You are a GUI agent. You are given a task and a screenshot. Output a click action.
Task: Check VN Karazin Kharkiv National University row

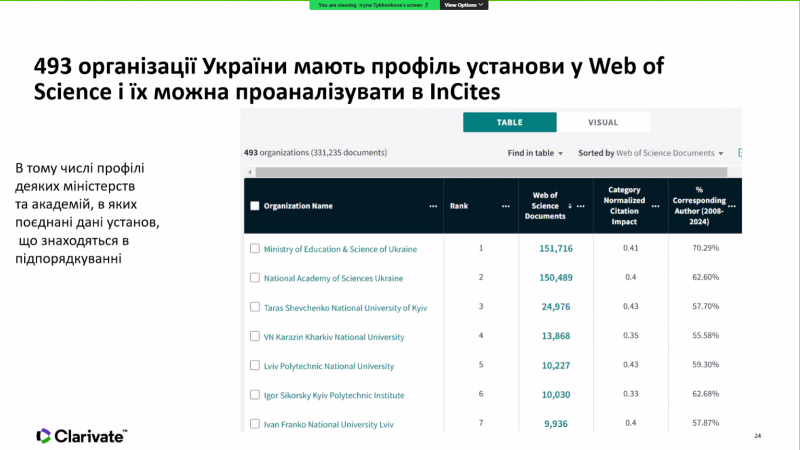pyautogui.click(x=255, y=336)
